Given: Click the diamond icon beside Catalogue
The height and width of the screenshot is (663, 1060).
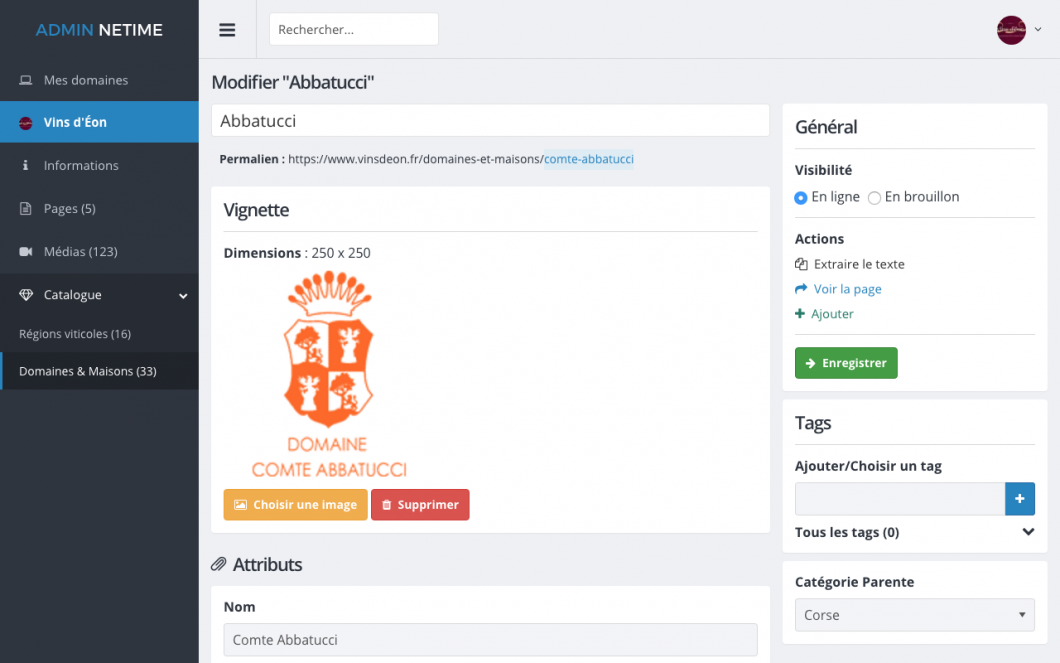Looking at the screenshot, I should point(26,295).
